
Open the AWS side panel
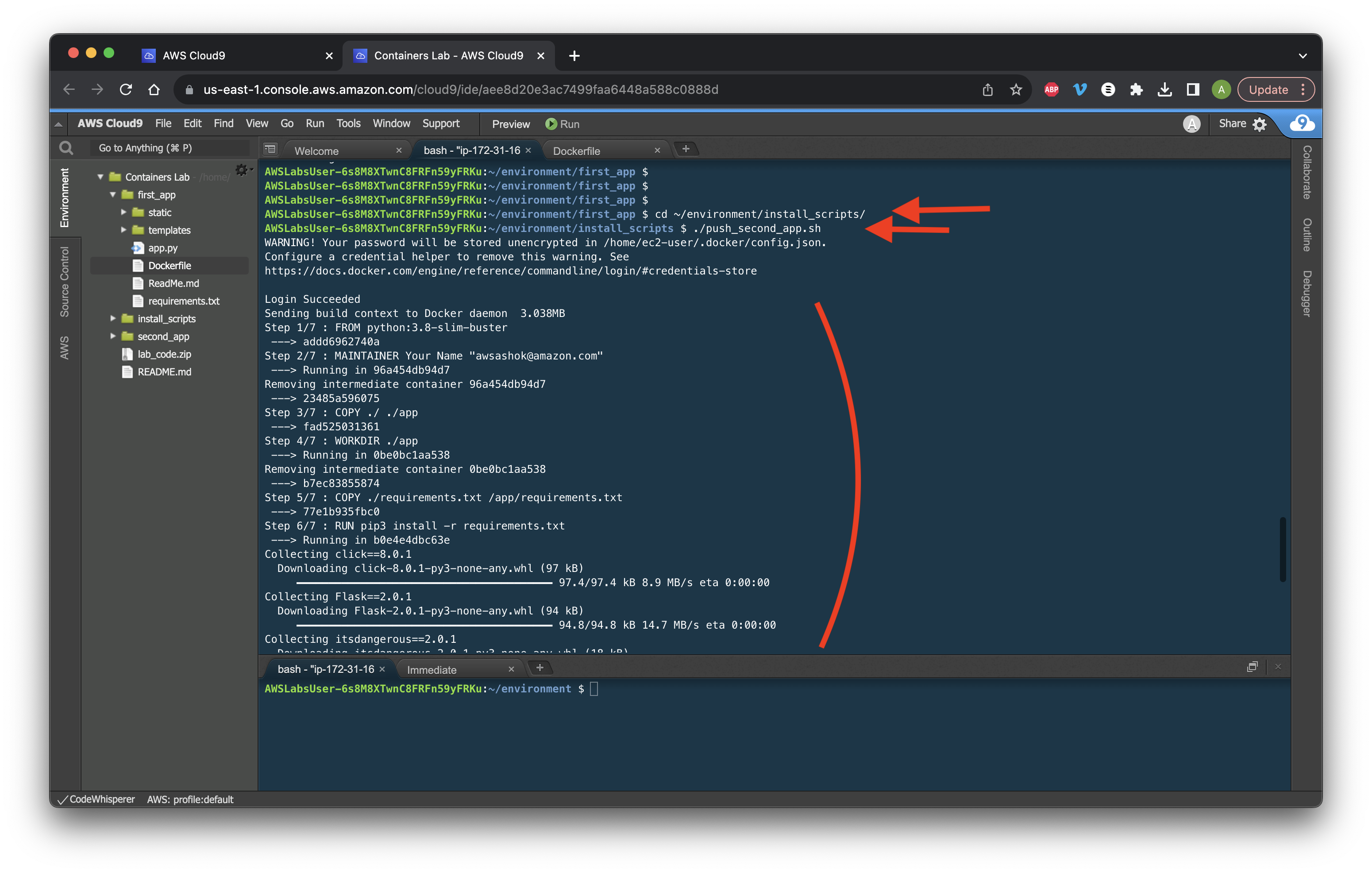pyautogui.click(x=64, y=348)
